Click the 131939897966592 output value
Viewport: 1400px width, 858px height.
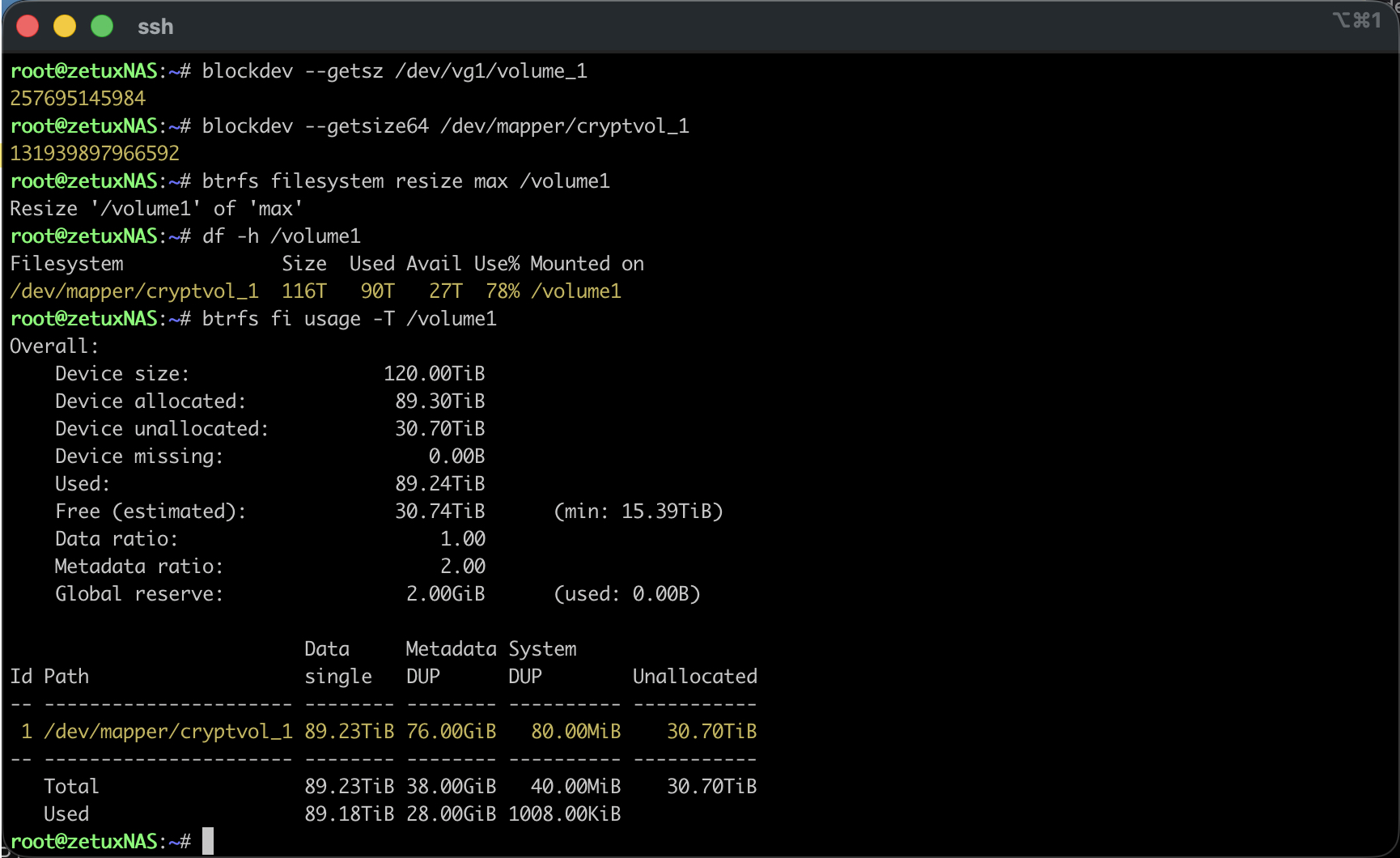(95, 154)
